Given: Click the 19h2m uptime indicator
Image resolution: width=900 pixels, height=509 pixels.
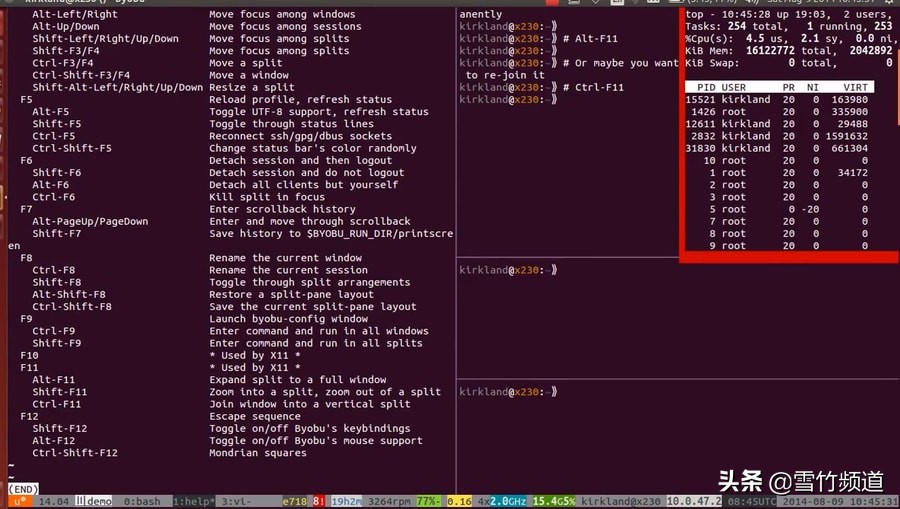Looking at the screenshot, I should (x=346, y=502).
